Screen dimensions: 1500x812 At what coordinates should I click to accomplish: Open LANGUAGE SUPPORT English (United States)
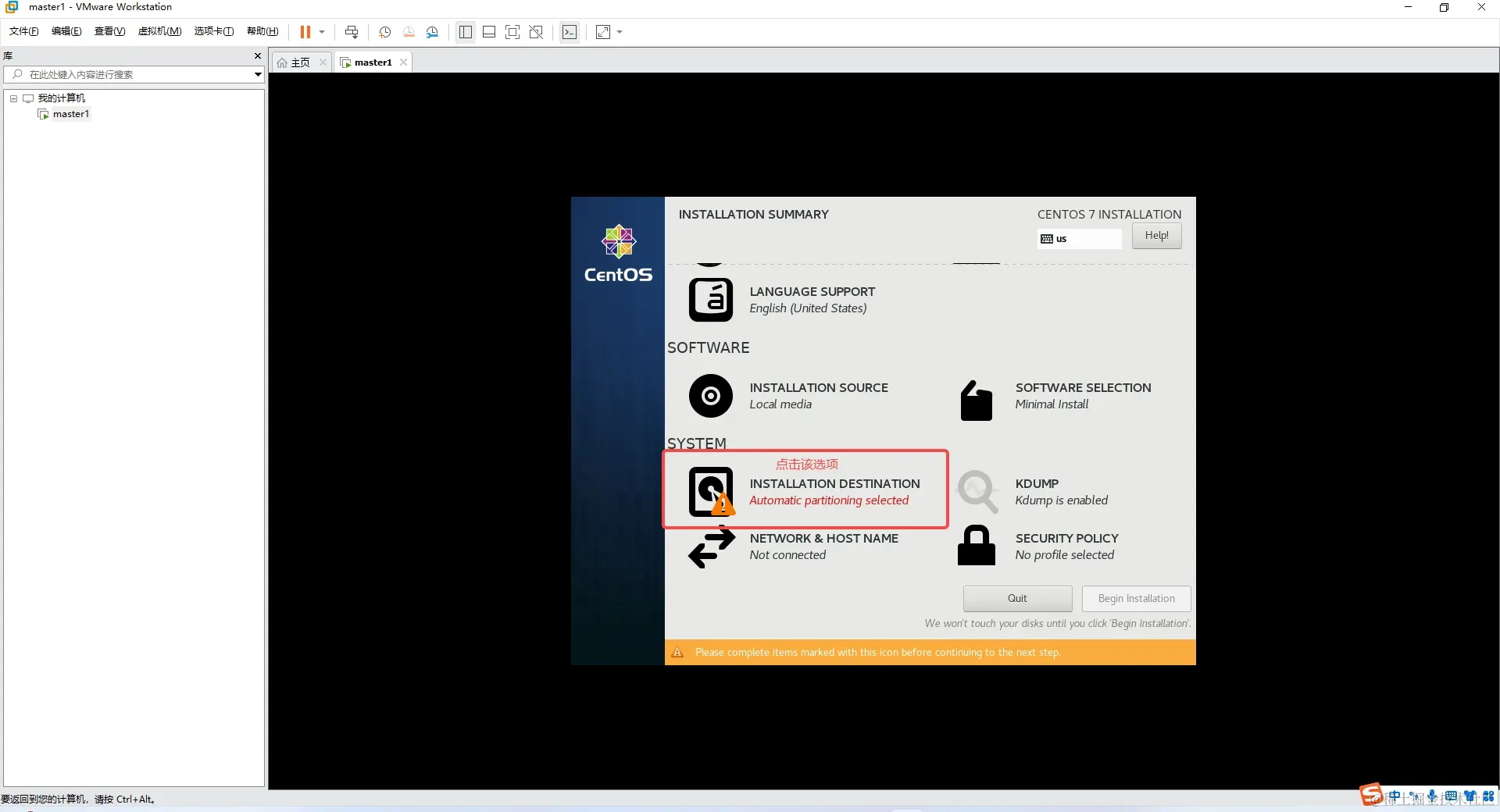[x=812, y=300]
